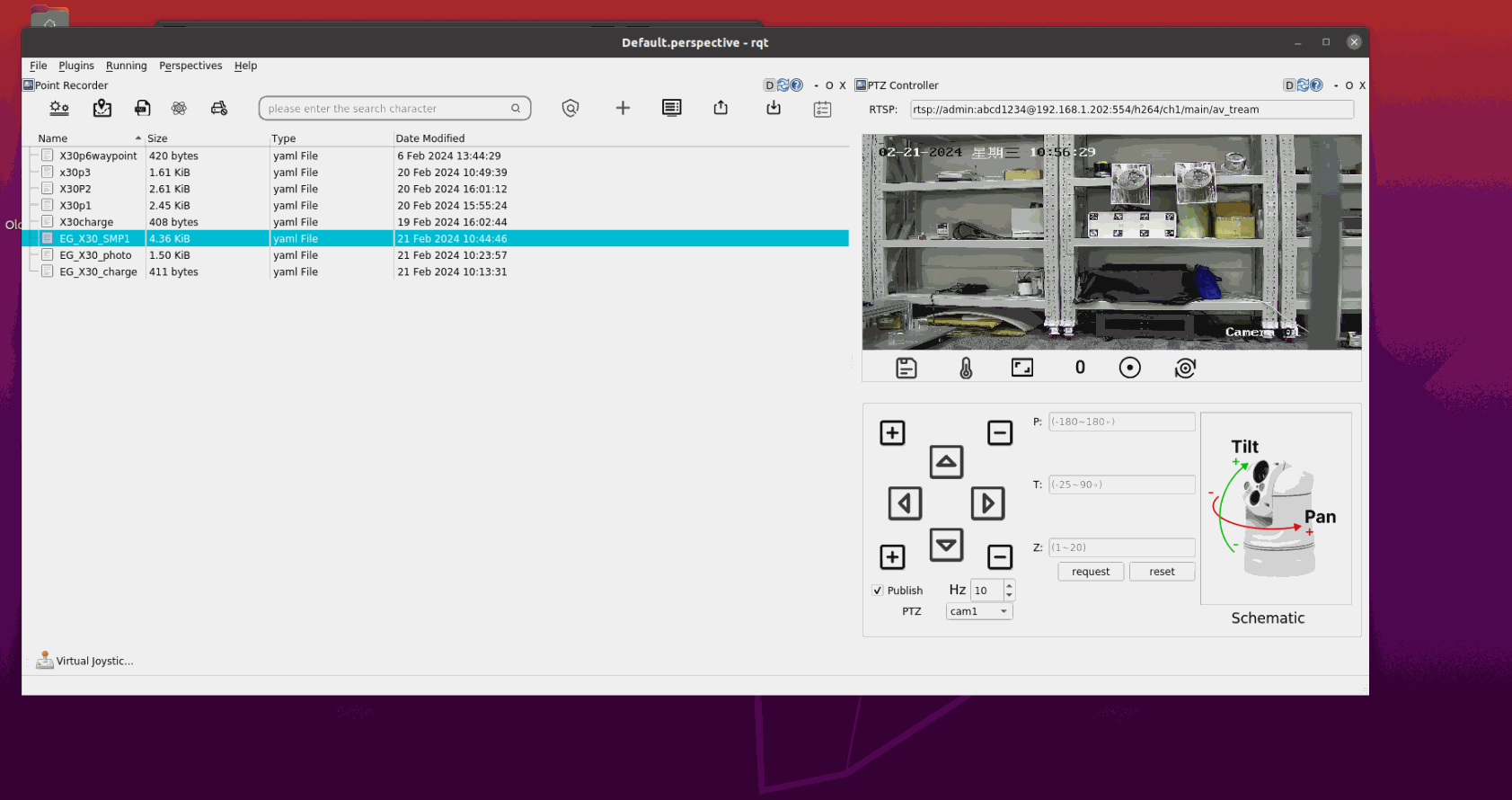Viewport: 1512px width, 800px height.
Task: Toggle fullscreen view of the camera feed
Action: click(x=1022, y=368)
